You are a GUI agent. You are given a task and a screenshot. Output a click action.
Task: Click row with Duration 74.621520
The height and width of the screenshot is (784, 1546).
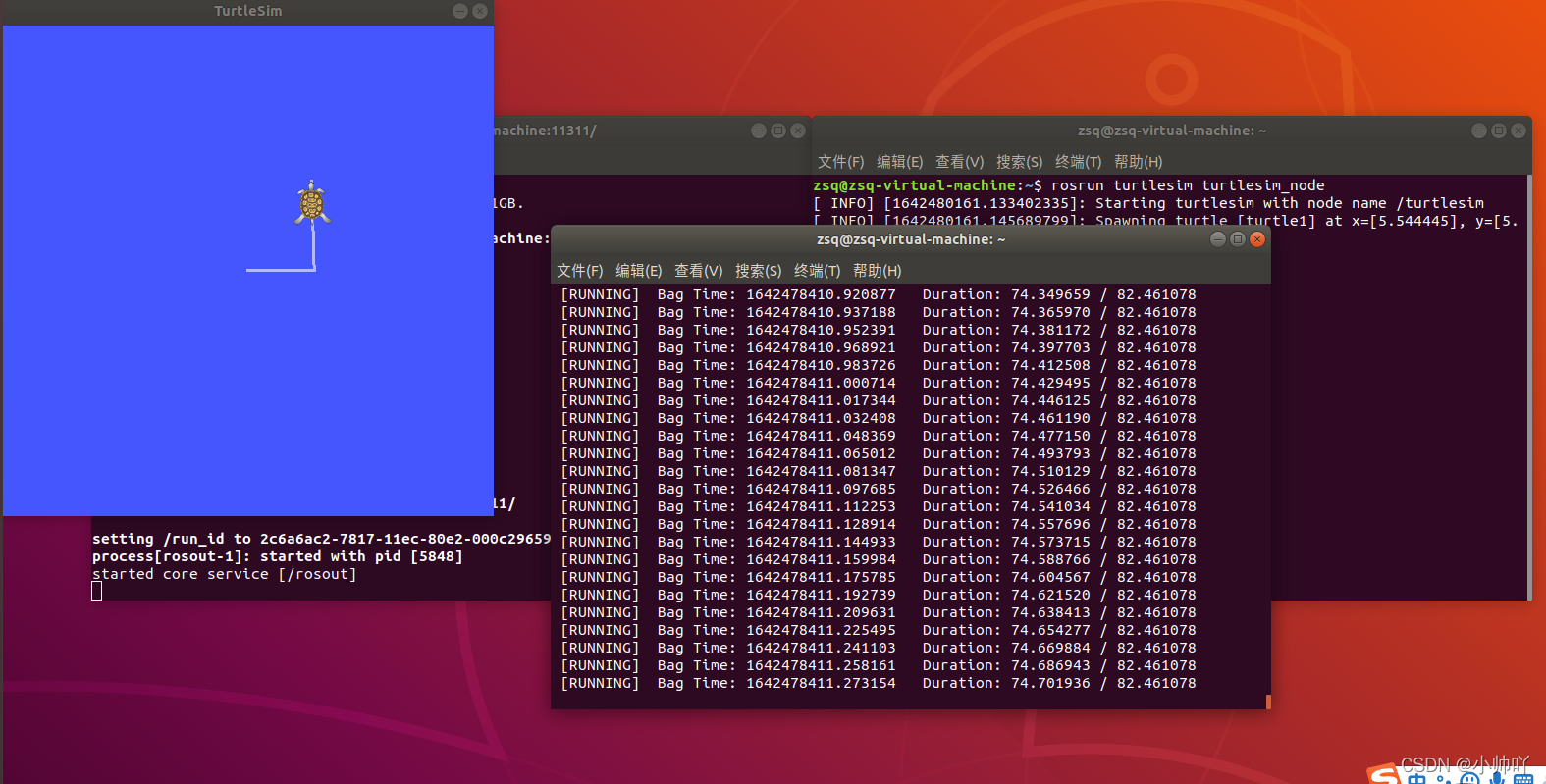point(879,595)
